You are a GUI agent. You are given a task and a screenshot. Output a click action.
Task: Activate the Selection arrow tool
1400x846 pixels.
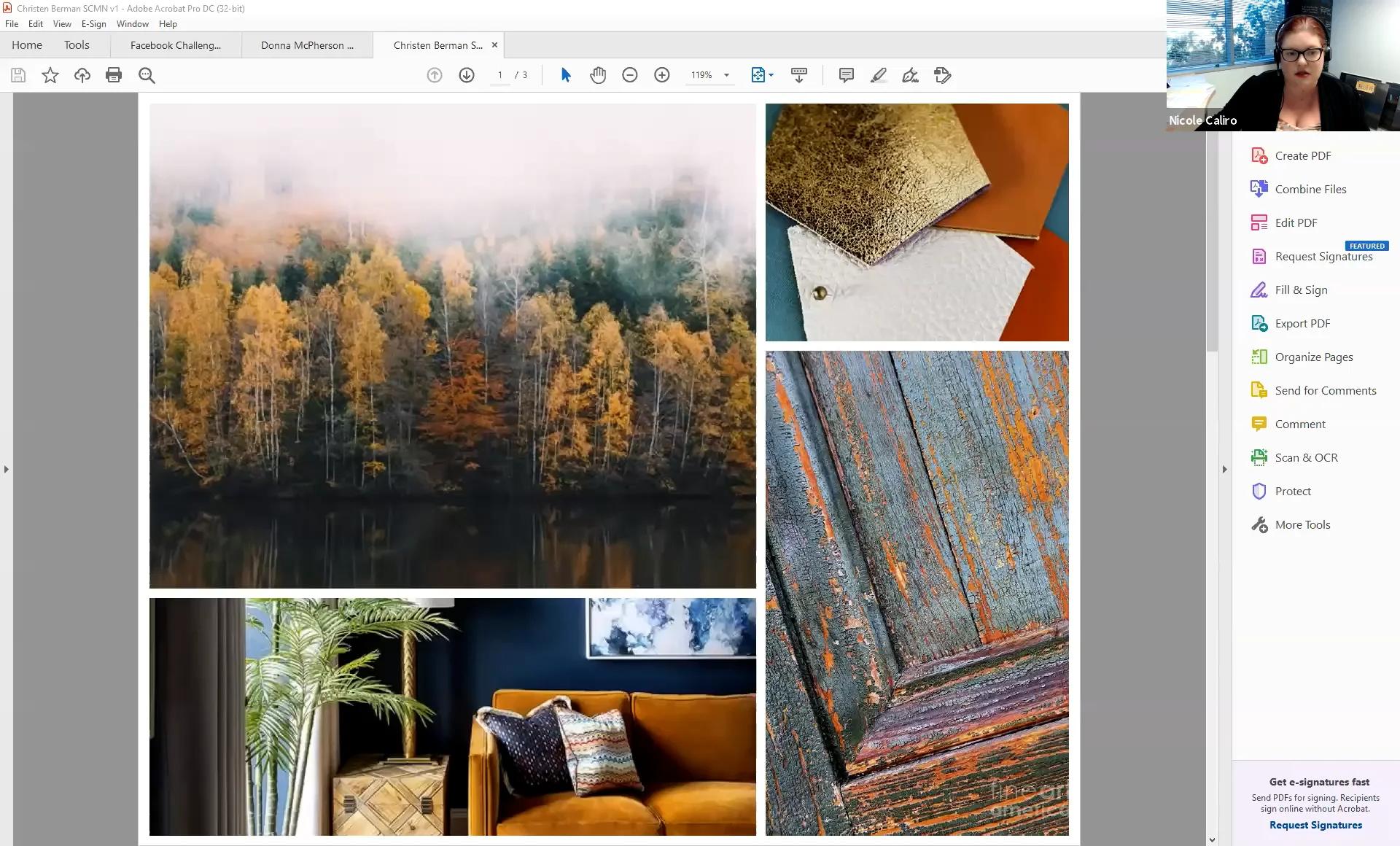tap(565, 75)
